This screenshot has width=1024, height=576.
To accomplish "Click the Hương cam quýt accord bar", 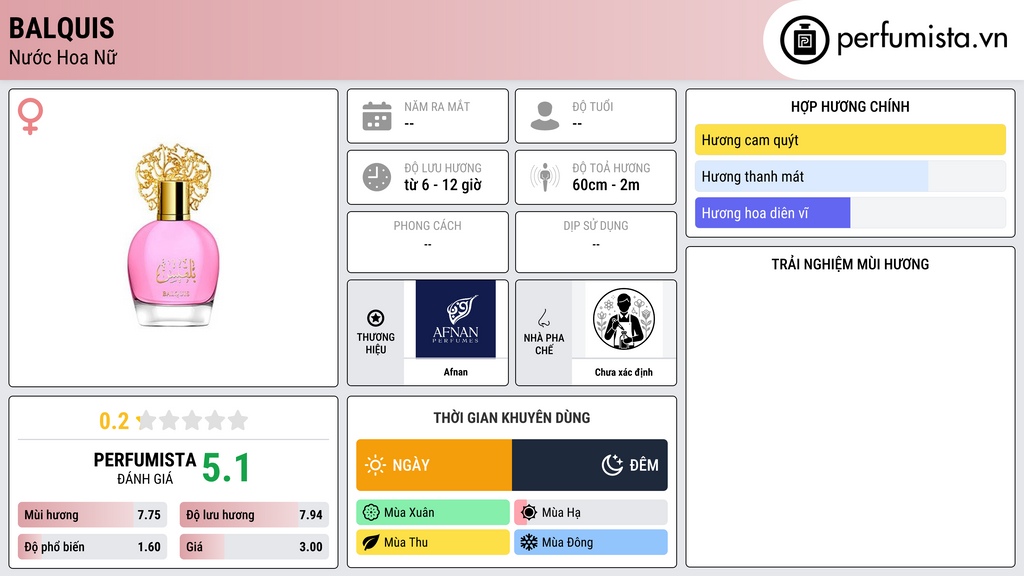I will click(850, 140).
